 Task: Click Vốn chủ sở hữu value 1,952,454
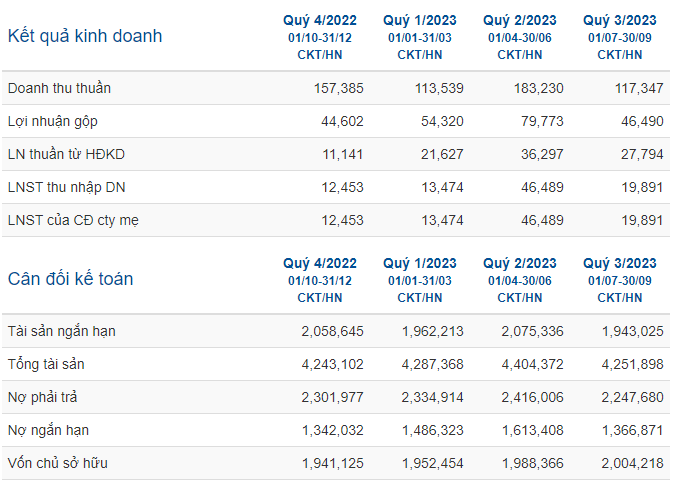pyautogui.click(x=433, y=464)
